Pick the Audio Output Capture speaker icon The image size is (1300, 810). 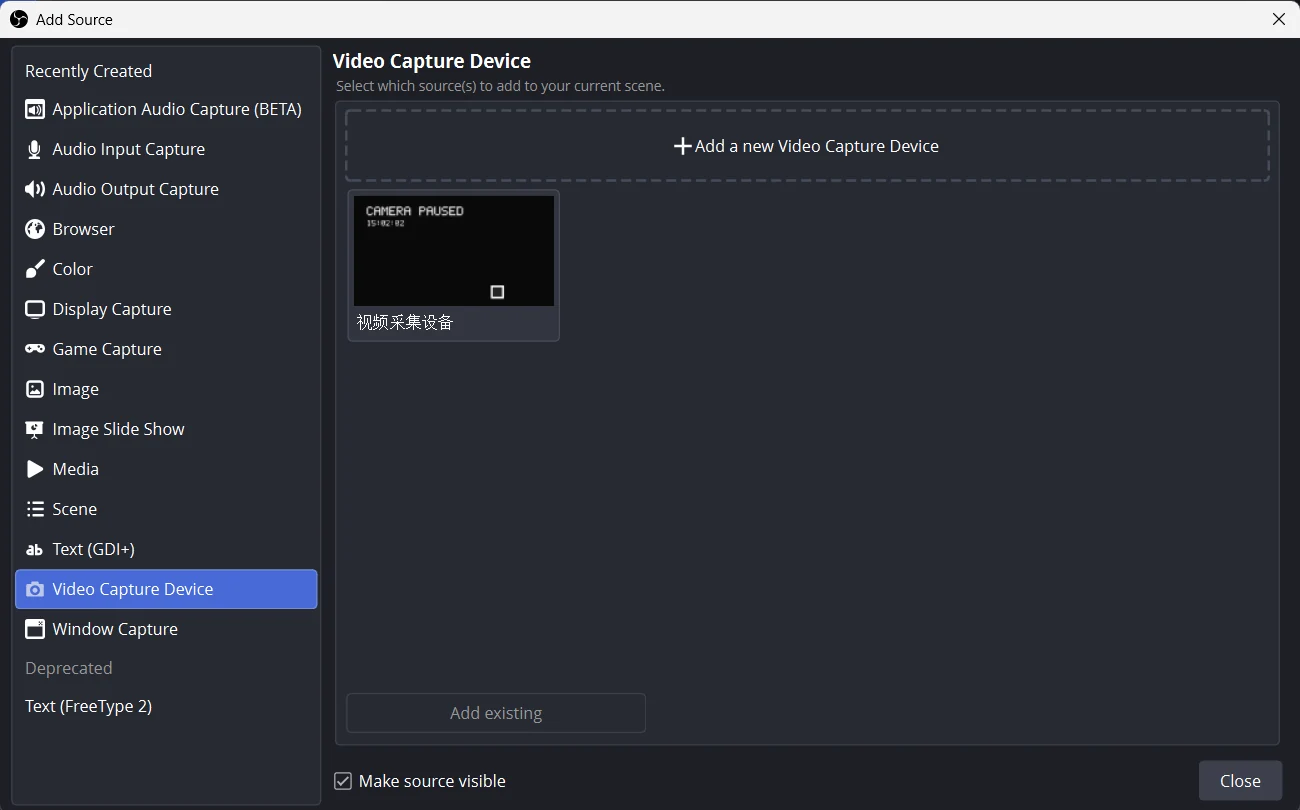click(x=35, y=189)
